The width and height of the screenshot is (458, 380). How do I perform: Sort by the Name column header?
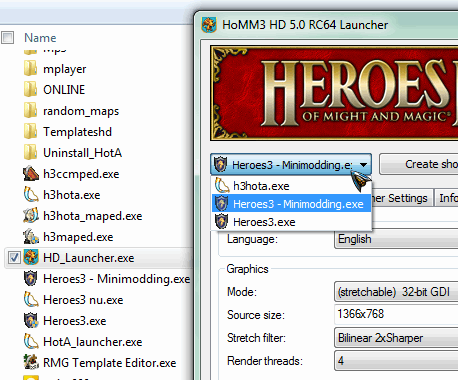[x=40, y=38]
